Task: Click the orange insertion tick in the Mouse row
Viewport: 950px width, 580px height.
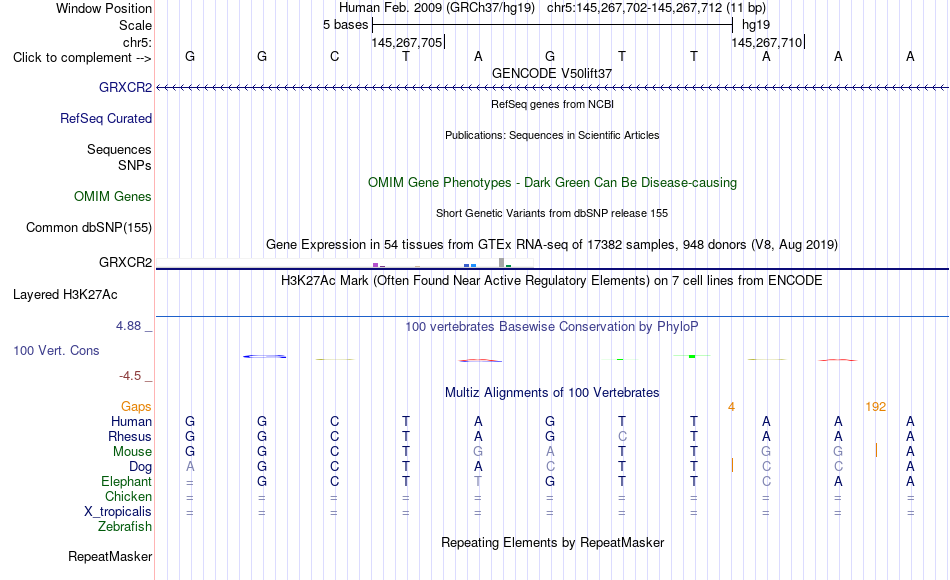Action: (876, 450)
